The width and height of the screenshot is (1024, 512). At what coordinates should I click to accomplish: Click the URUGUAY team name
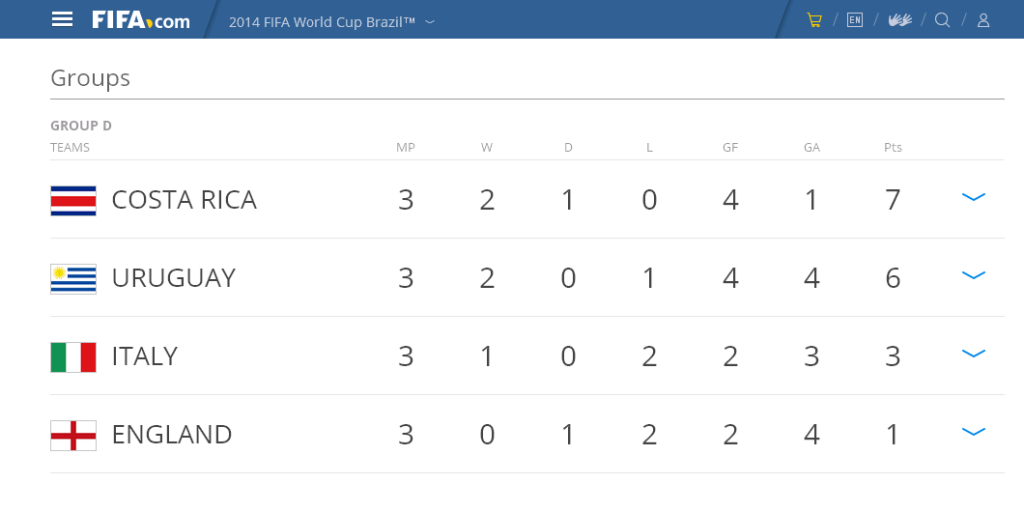pyautogui.click(x=174, y=278)
